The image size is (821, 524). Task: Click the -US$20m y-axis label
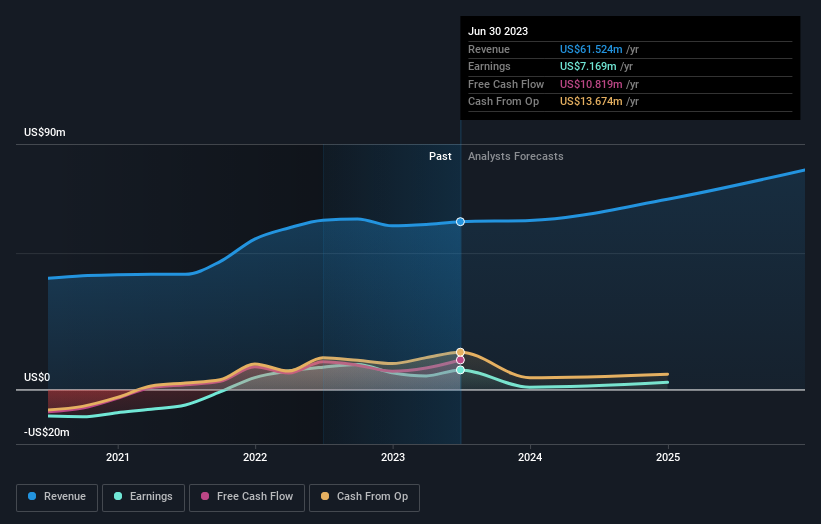coord(46,432)
